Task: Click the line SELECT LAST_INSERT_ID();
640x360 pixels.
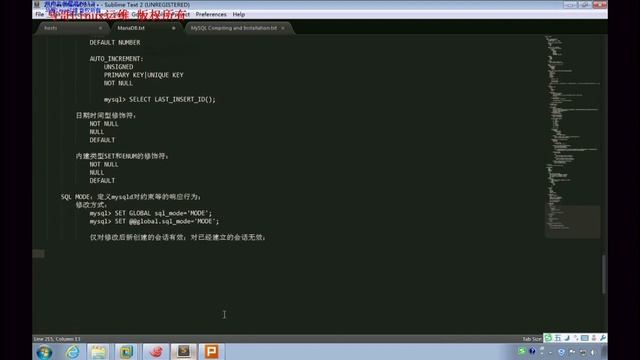Action: [x=160, y=99]
